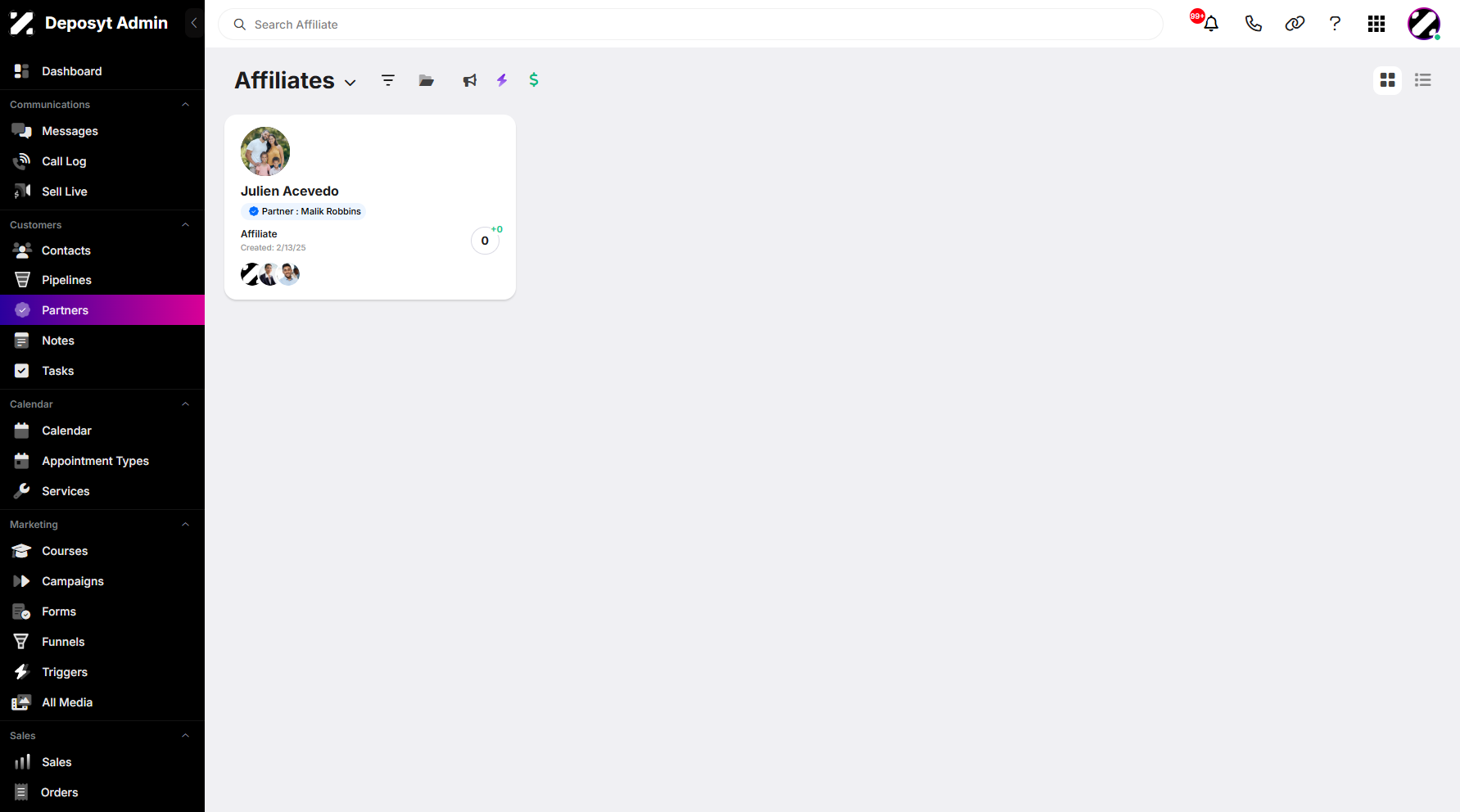Open Sell Live
This screenshot has width=1460, height=812.
(102, 192)
